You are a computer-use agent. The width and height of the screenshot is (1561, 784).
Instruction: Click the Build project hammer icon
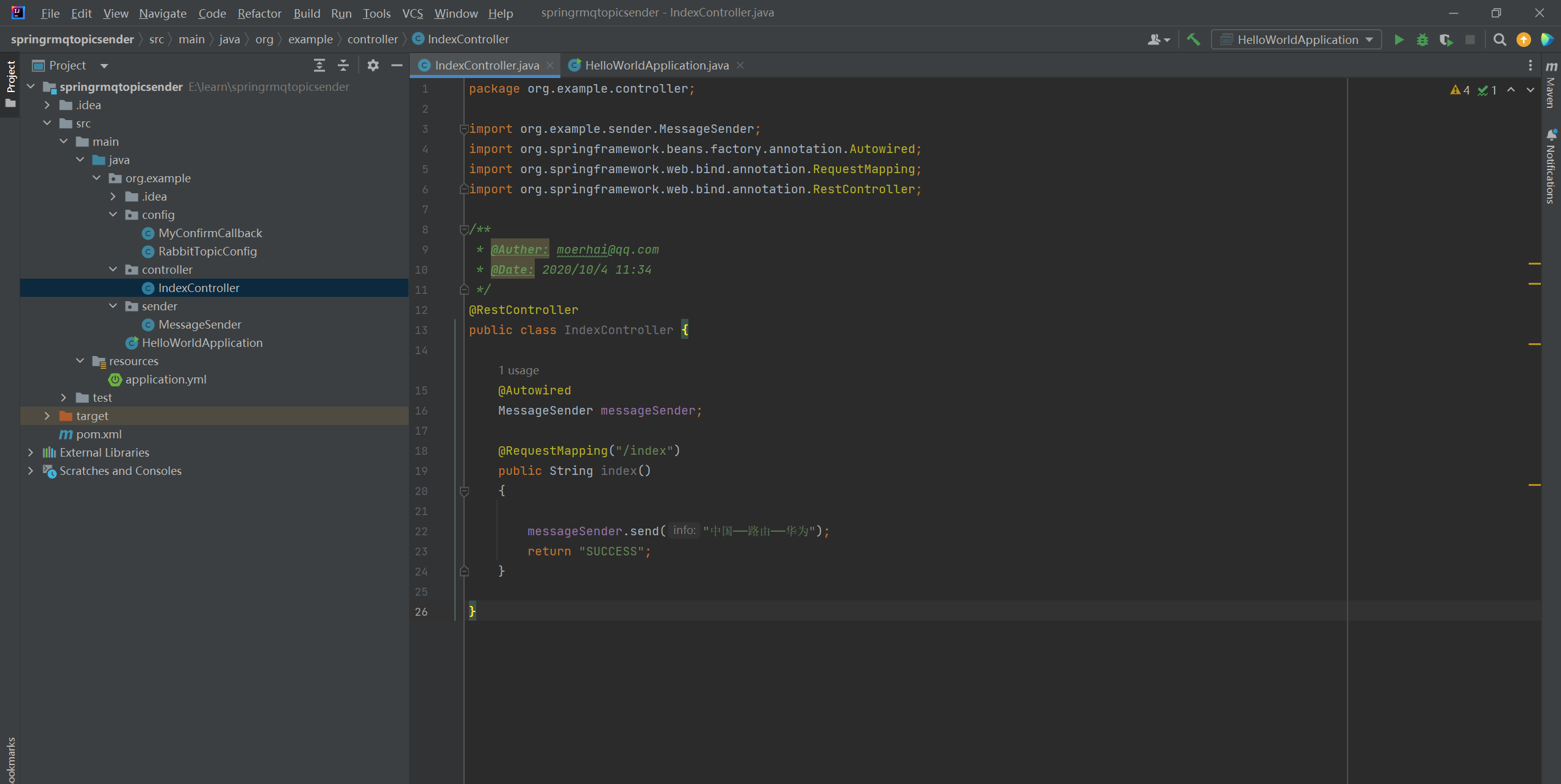click(x=1193, y=40)
